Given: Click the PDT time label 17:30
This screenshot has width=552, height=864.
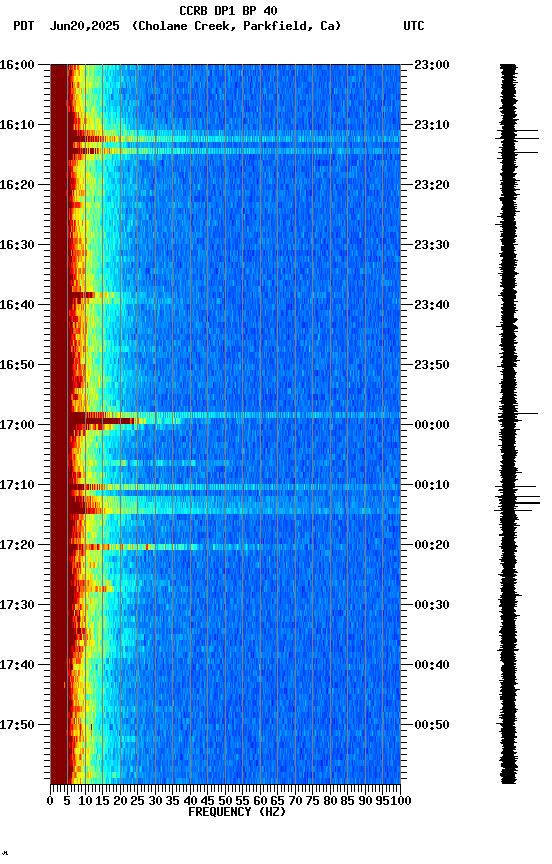Looking at the screenshot, I should tap(17, 605).
